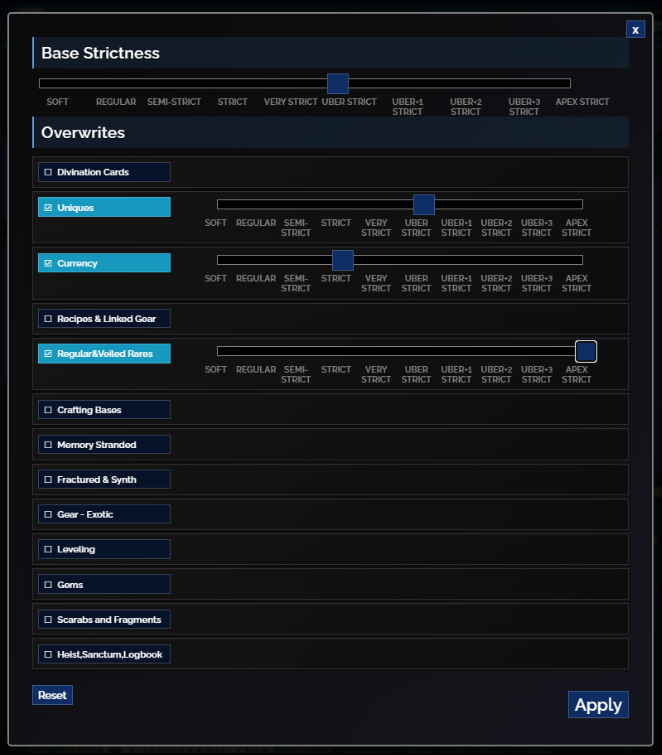Pick STRICT label under Base Strictness
Viewport: 662px width, 755px height.
coord(232,102)
